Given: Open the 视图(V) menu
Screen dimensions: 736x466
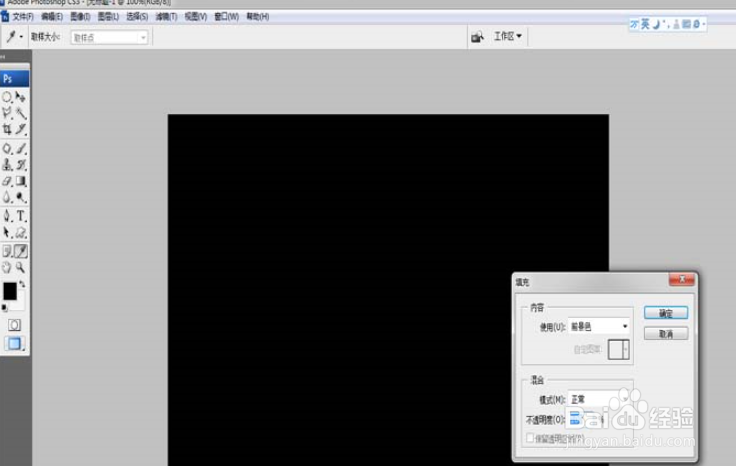Looking at the screenshot, I should [196, 17].
